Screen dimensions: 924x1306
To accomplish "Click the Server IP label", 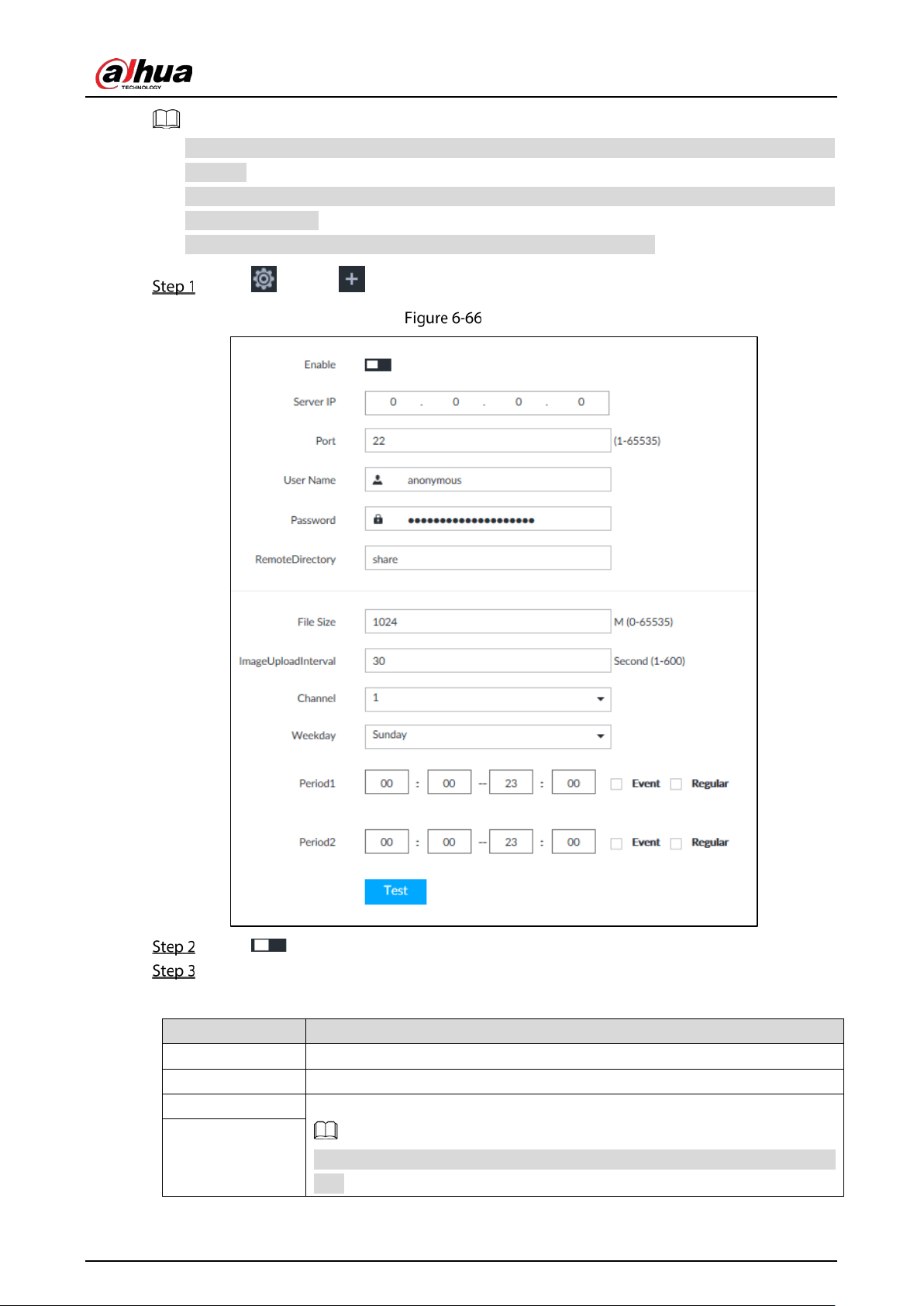I will pos(315,402).
